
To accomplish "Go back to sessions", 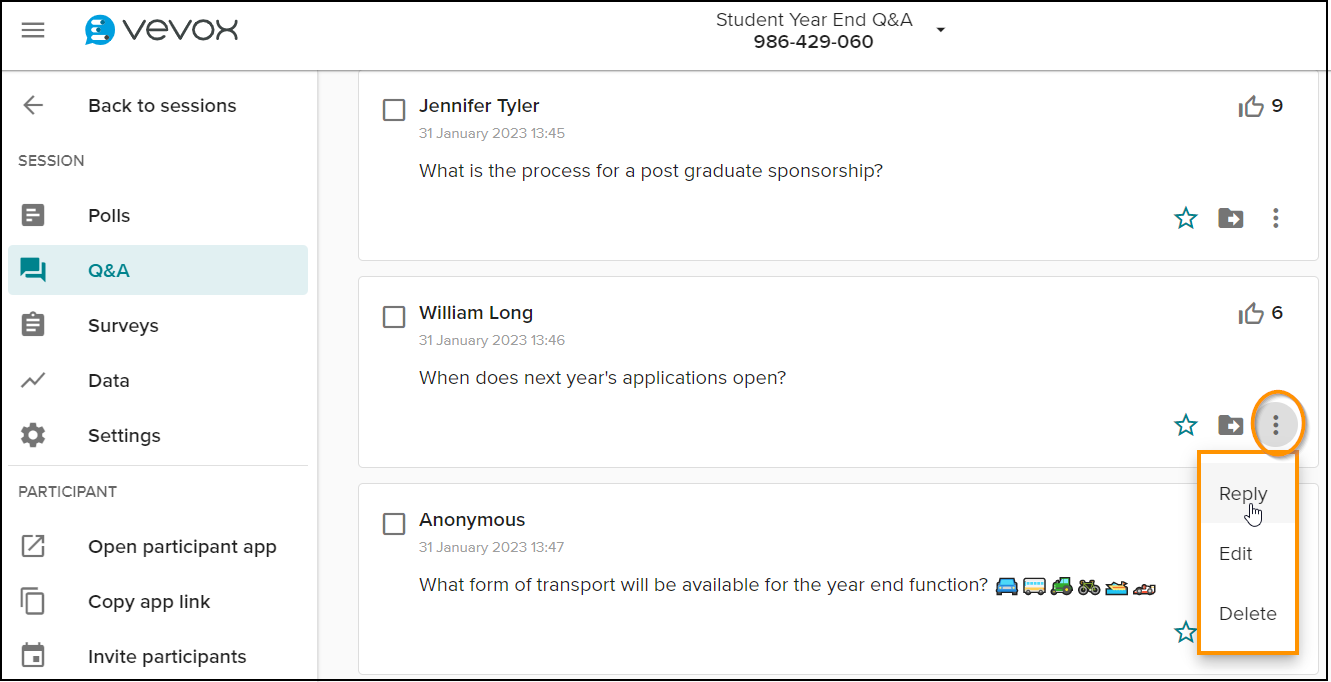I will (x=162, y=106).
